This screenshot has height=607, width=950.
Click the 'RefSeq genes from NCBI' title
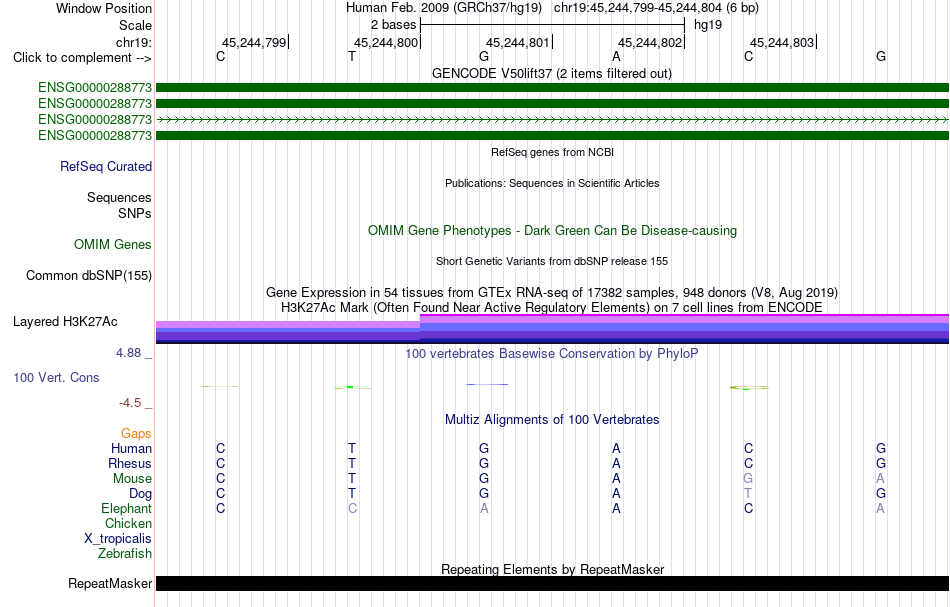tap(552, 152)
